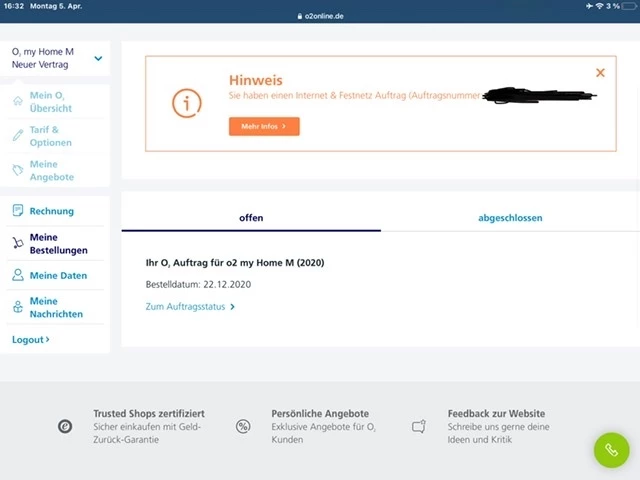The width and height of the screenshot is (640, 480).
Task: Tap the o2online.de address bar
Action: pos(320,16)
